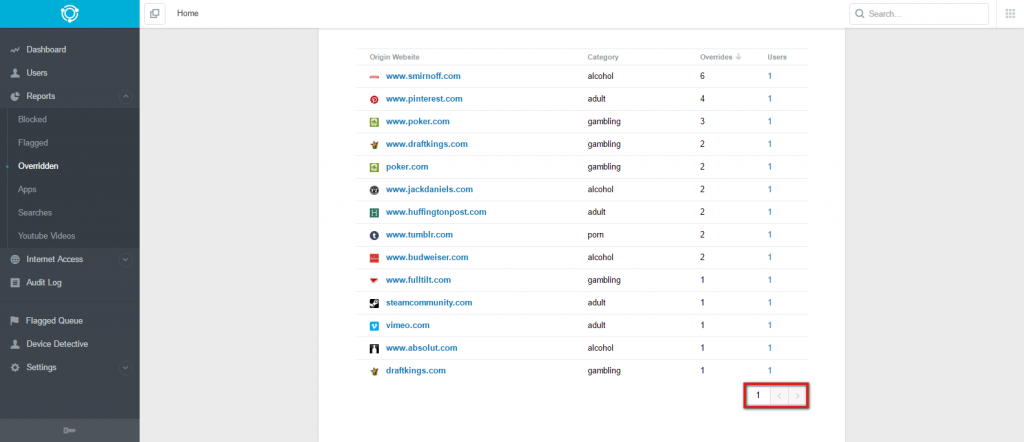Image resolution: width=1024 pixels, height=442 pixels.
Task: Click the Flagged Queue flag icon
Action: pyautogui.click(x=14, y=321)
